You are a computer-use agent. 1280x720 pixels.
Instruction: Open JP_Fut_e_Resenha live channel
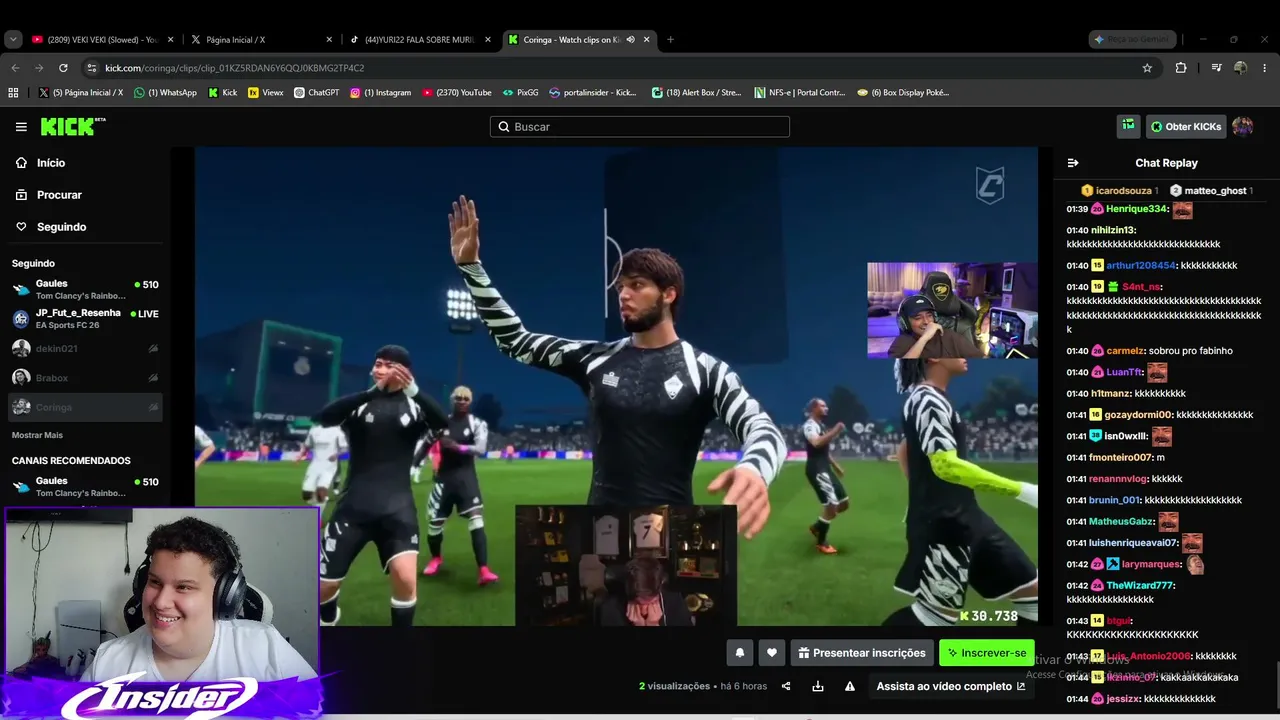[85, 319]
